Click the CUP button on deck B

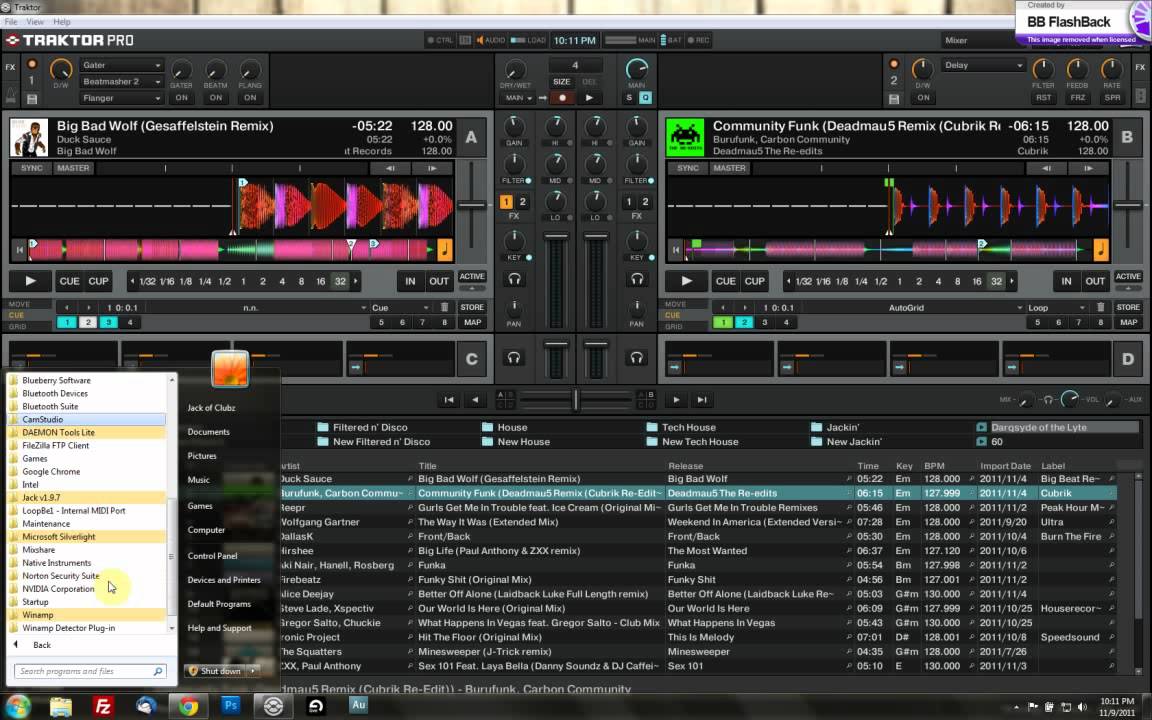(755, 281)
